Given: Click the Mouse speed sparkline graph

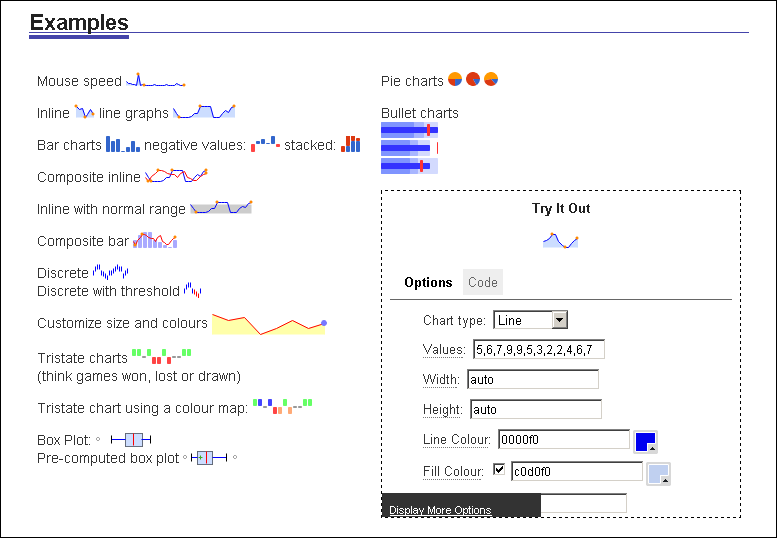Looking at the screenshot, I should (x=155, y=80).
